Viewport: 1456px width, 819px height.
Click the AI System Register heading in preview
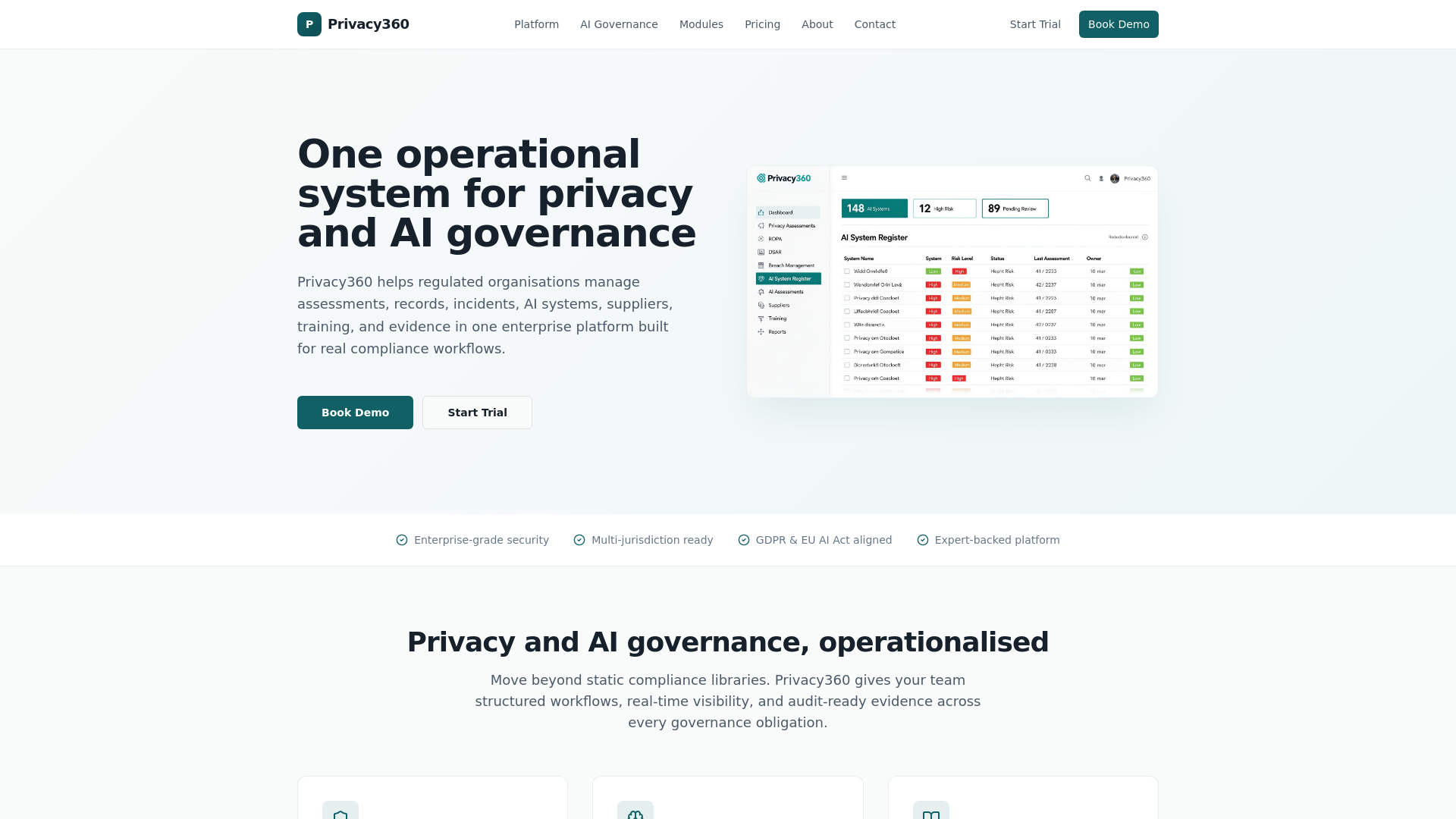[x=874, y=237]
